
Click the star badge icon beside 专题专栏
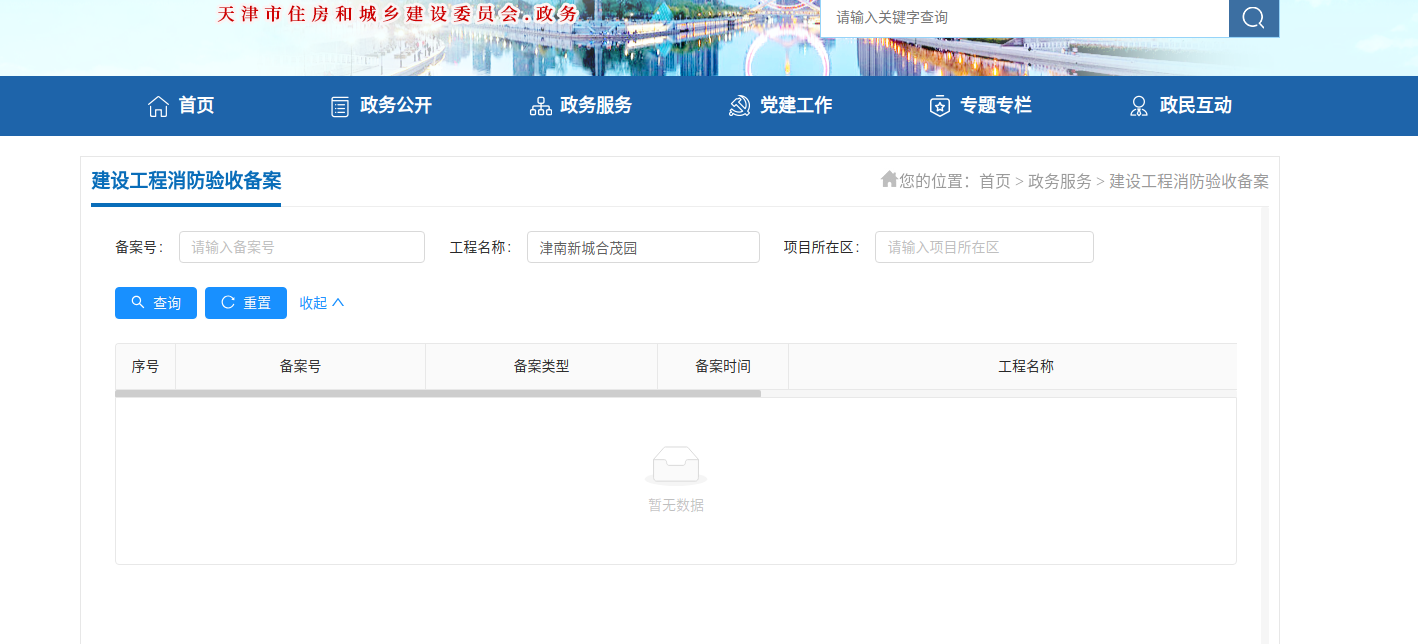[x=939, y=107]
